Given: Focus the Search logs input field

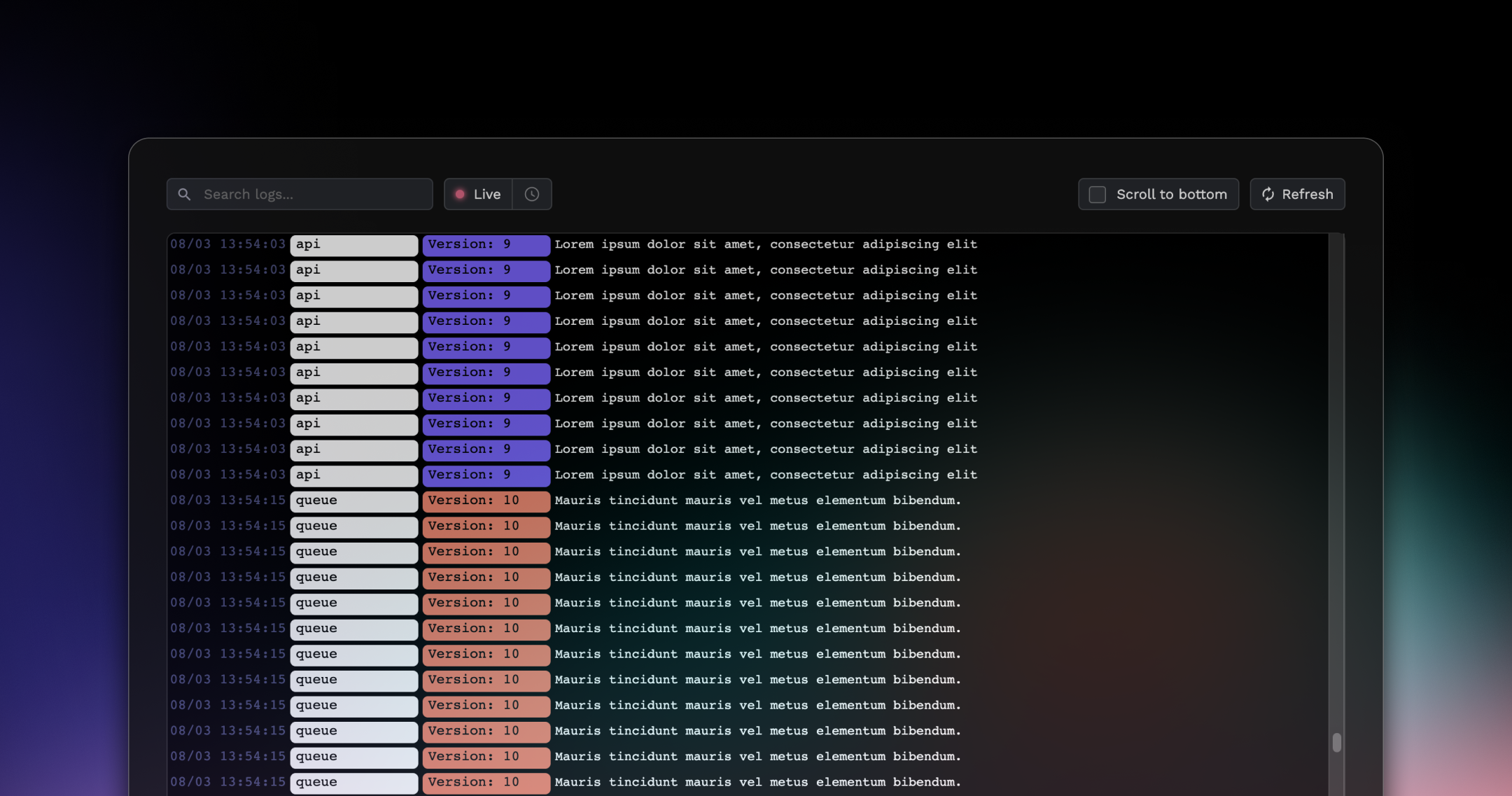Looking at the screenshot, I should (x=300, y=194).
